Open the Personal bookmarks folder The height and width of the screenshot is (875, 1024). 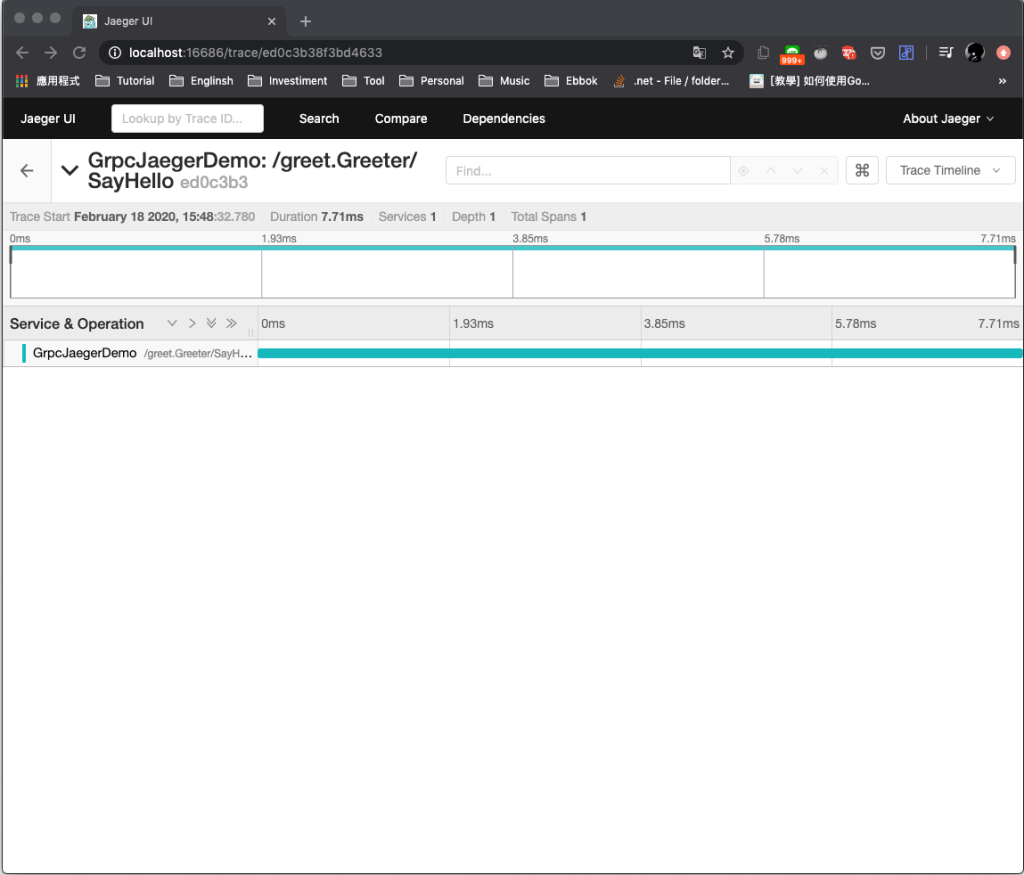[432, 81]
